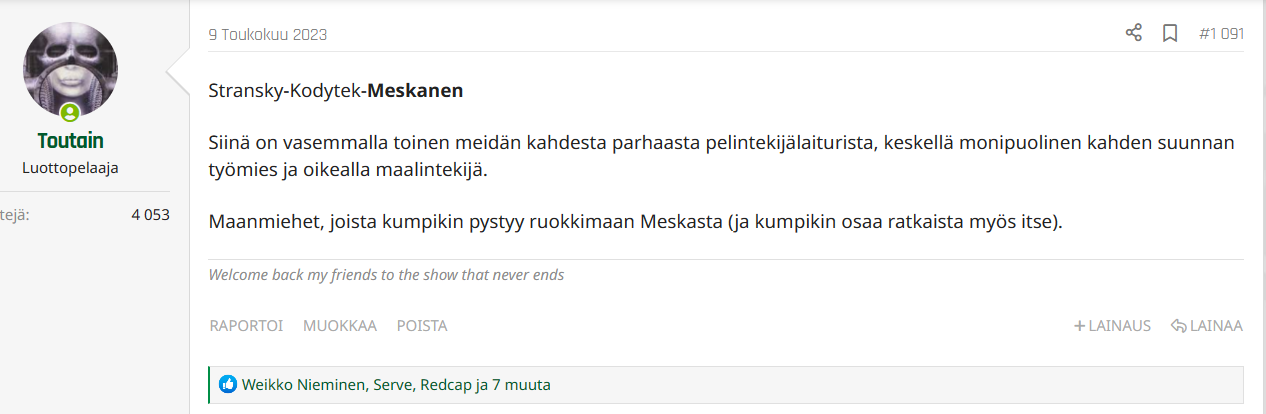Click the share icon in post header
The height and width of the screenshot is (414, 1266).
(1134, 34)
